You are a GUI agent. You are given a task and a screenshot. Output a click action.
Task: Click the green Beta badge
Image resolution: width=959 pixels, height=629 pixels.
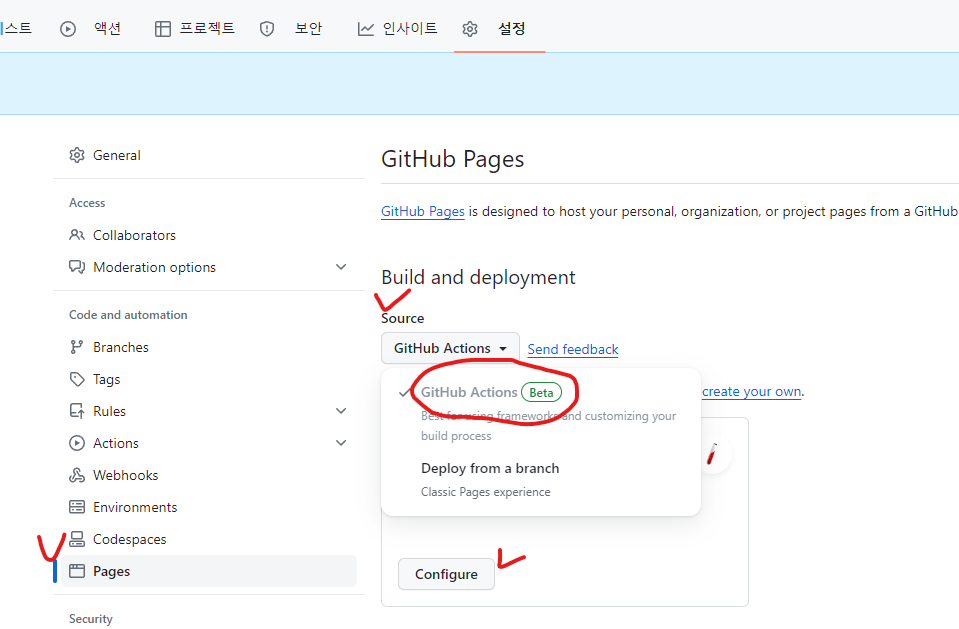click(541, 392)
